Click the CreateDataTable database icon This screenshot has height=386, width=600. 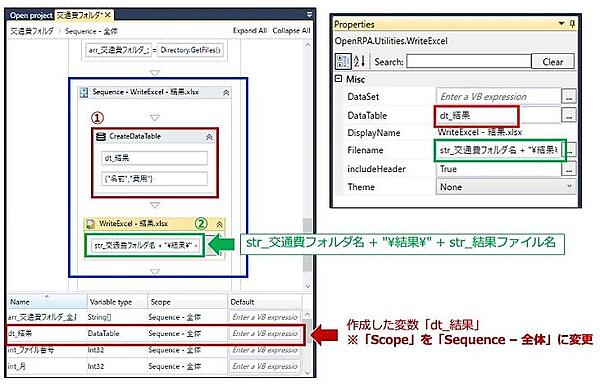101,137
